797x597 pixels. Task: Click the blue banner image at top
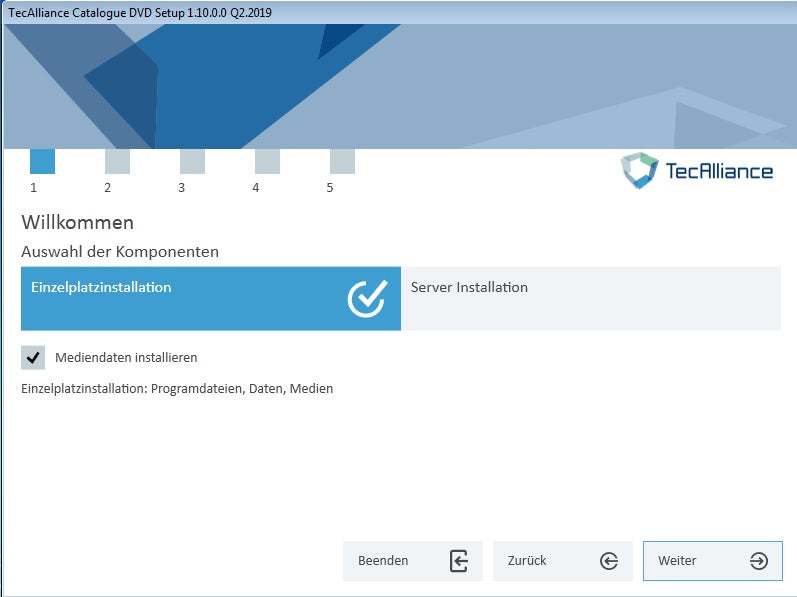(x=400, y=85)
